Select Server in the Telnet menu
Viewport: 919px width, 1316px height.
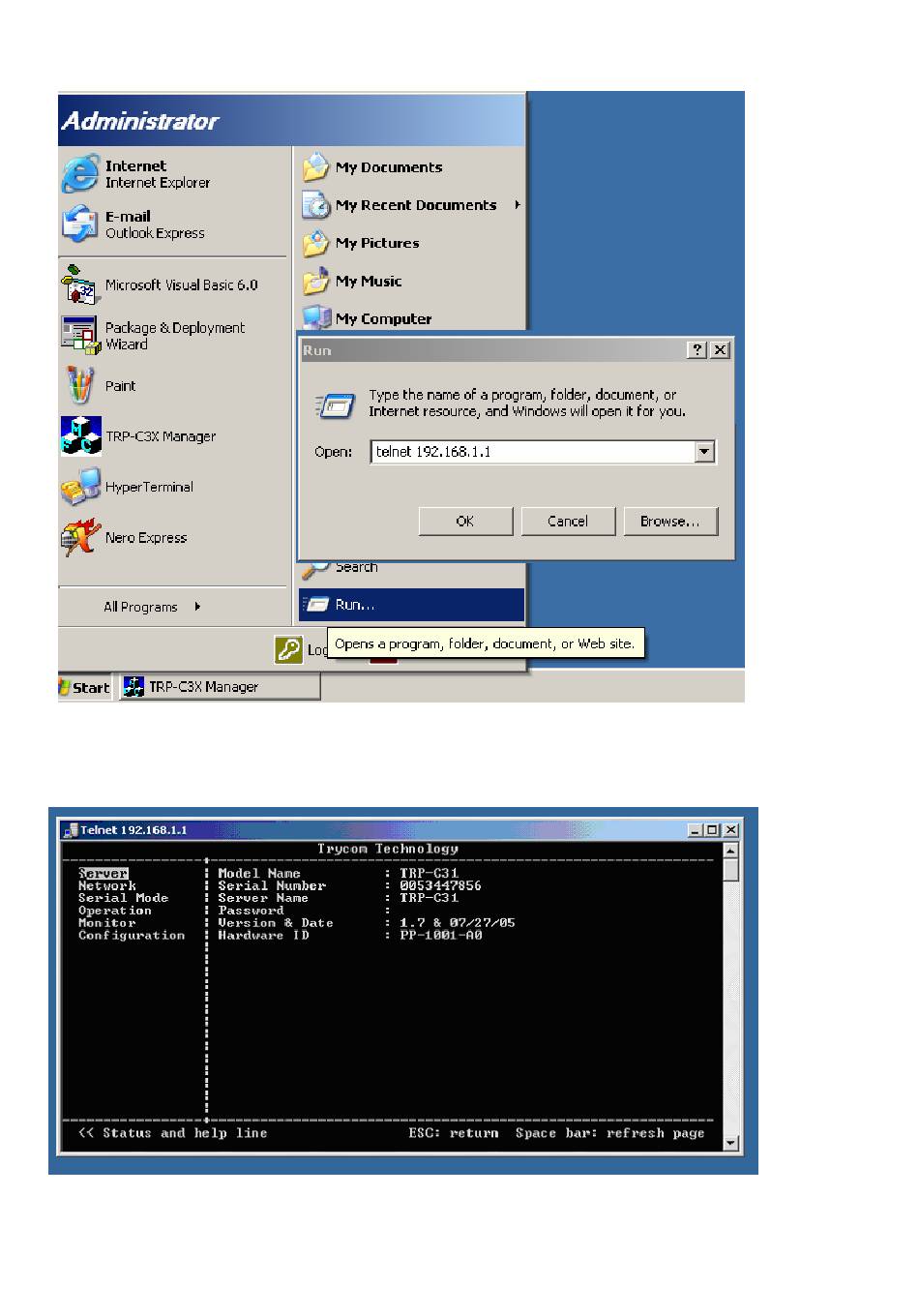pyautogui.click(x=103, y=874)
